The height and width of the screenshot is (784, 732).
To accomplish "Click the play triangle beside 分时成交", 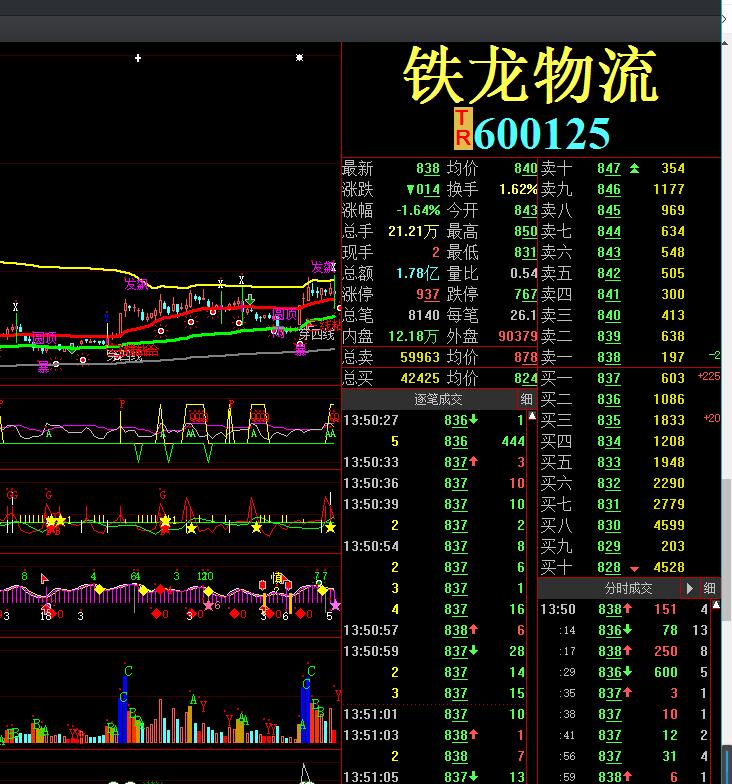I will click(x=690, y=588).
